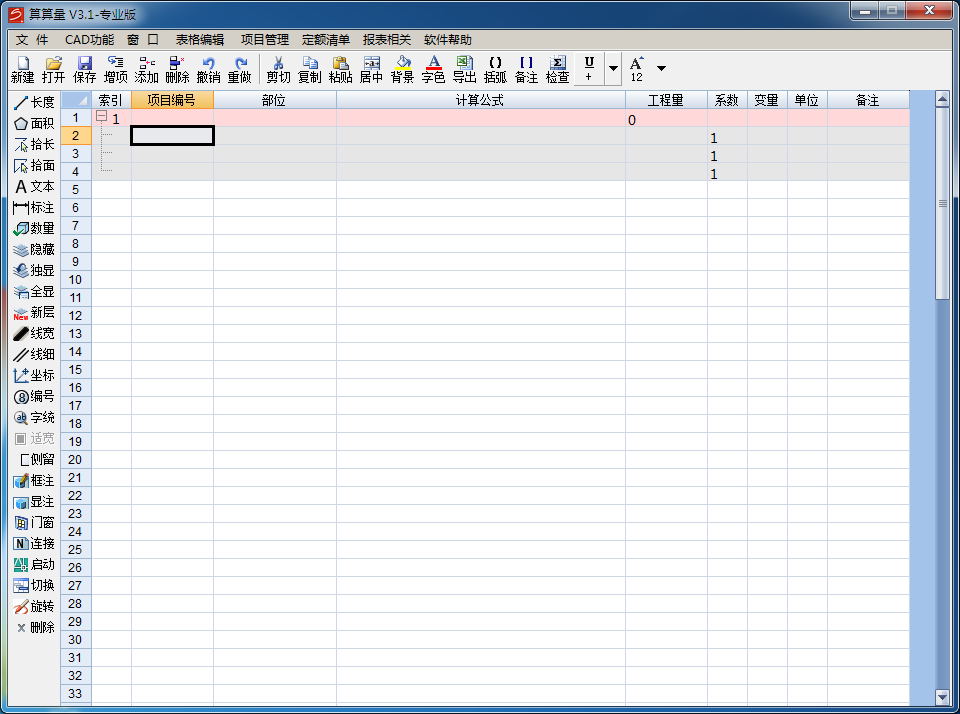Screen dimensions: 960x714
Task: Redo with the 重做 icon
Action: pyautogui.click(x=239, y=69)
